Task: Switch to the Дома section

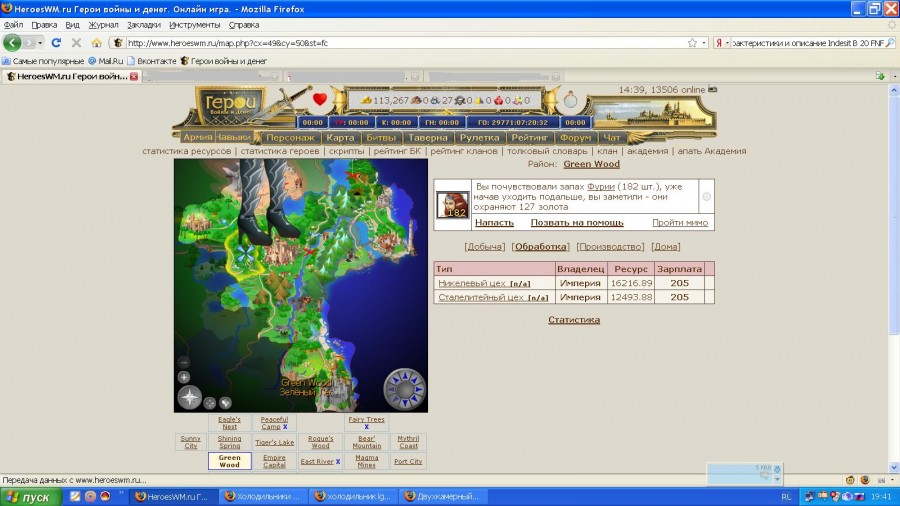Action: [666, 247]
